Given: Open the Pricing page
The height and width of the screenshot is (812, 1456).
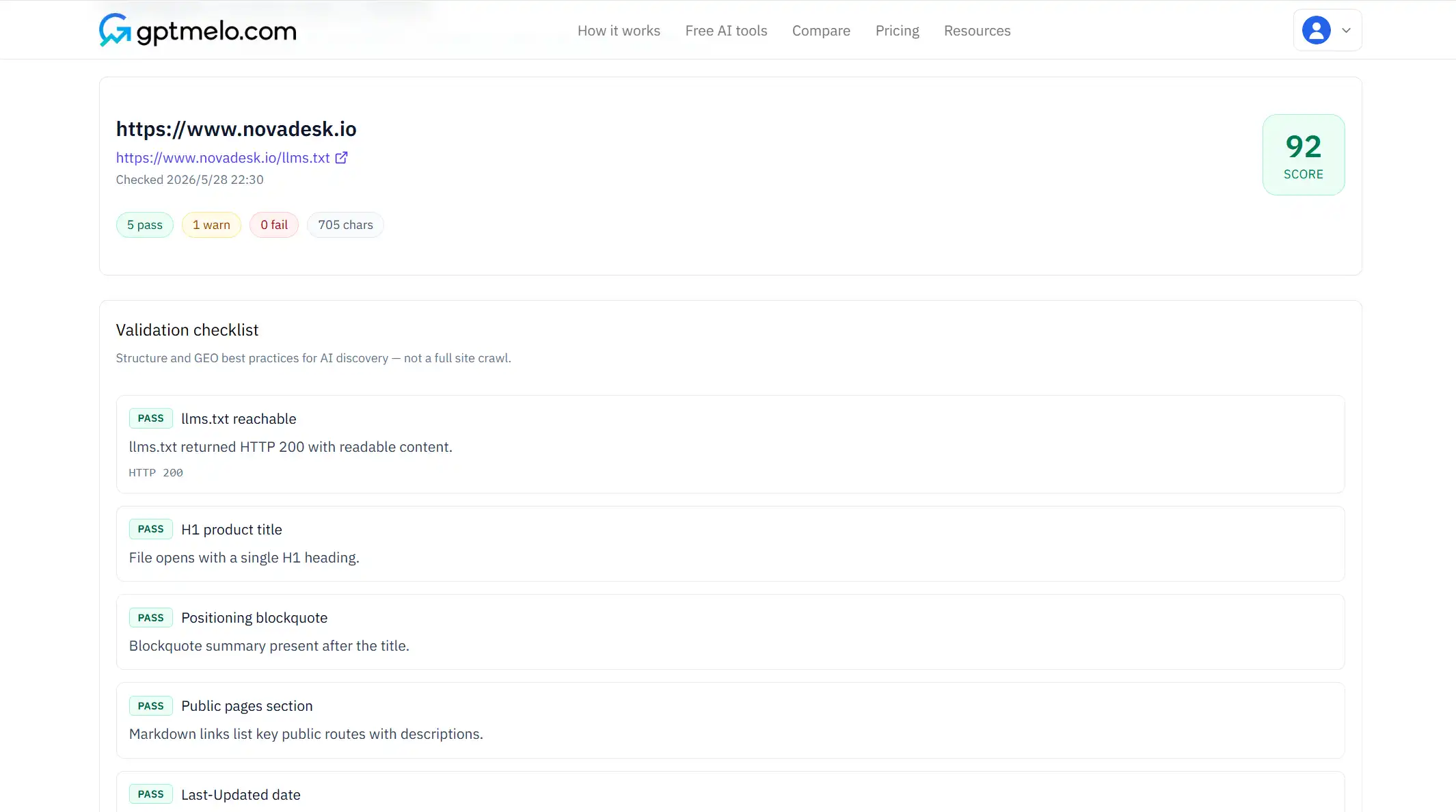Looking at the screenshot, I should pyautogui.click(x=897, y=31).
